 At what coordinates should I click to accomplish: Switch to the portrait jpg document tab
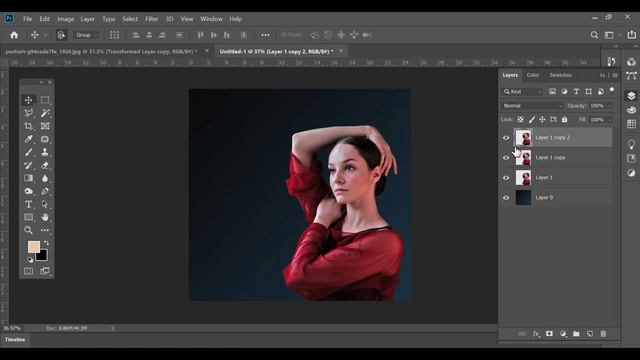pyautogui.click(x=101, y=52)
